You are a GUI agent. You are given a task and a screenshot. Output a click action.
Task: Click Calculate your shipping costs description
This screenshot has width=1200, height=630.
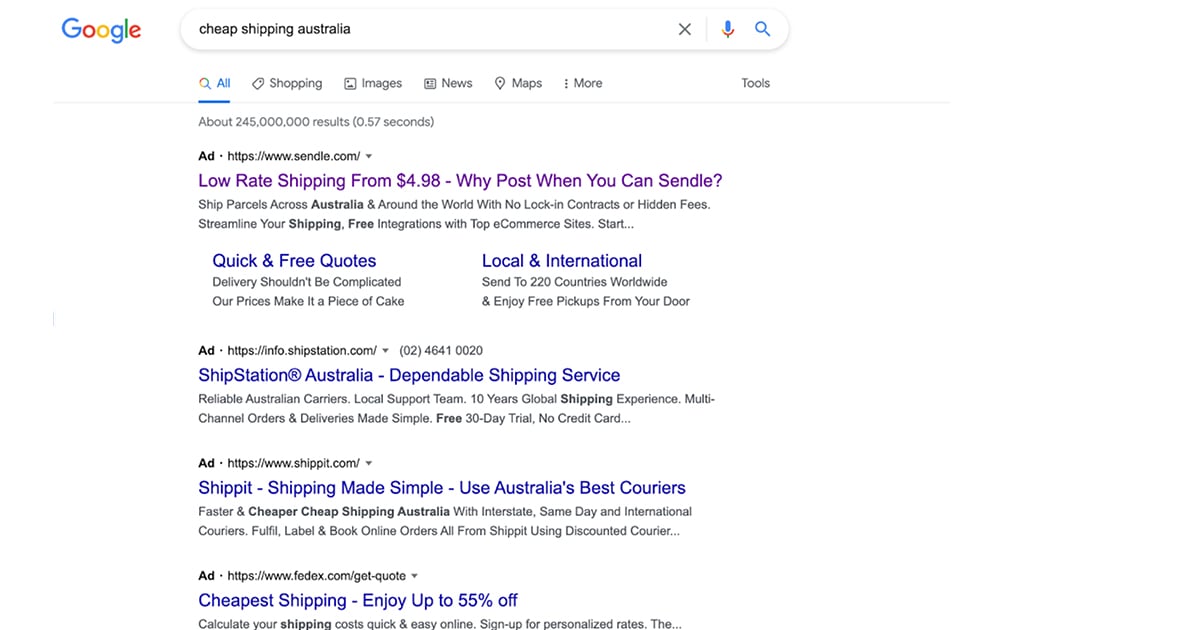pyautogui.click(x=440, y=624)
